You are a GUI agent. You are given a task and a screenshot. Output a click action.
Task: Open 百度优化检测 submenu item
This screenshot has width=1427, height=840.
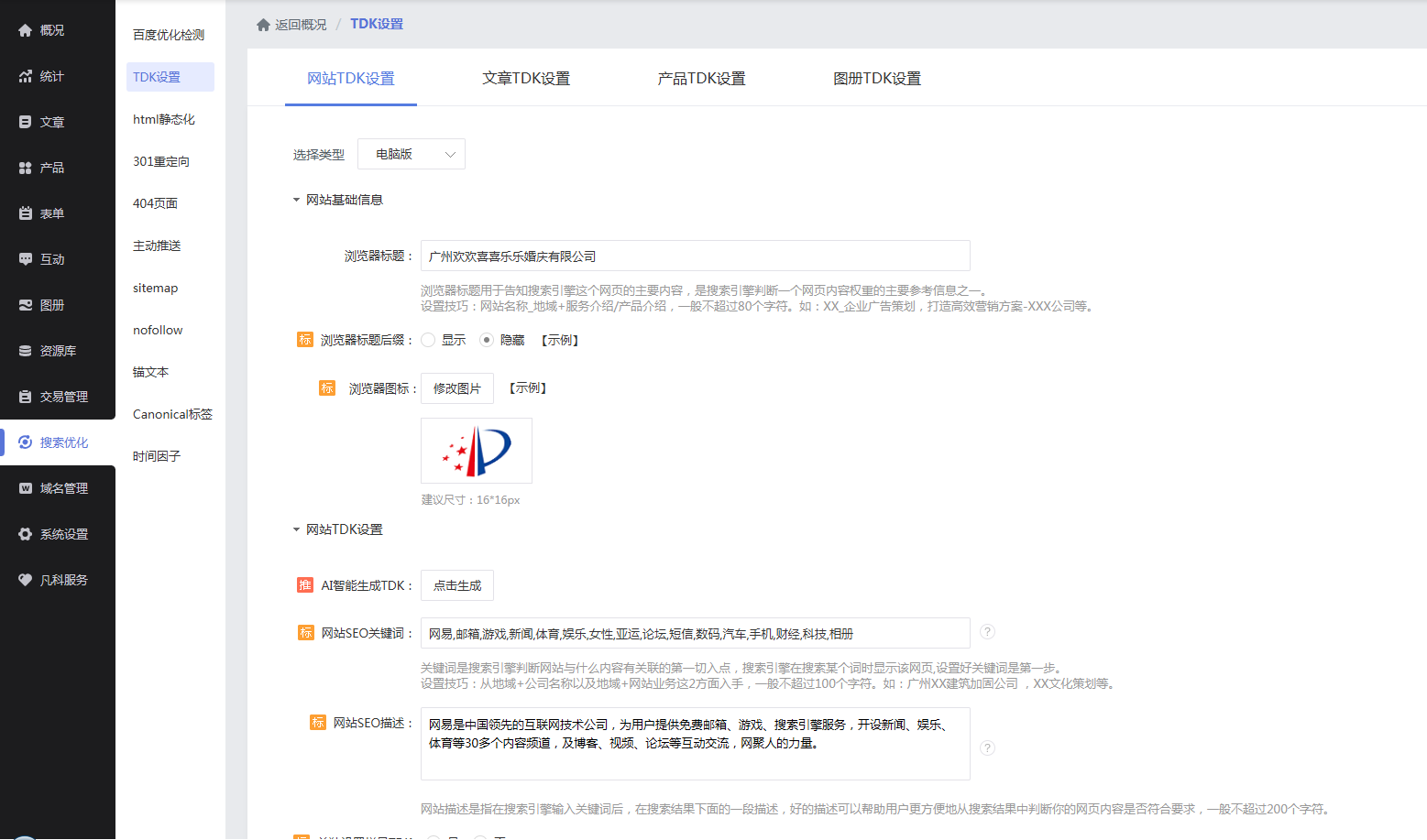coord(170,35)
